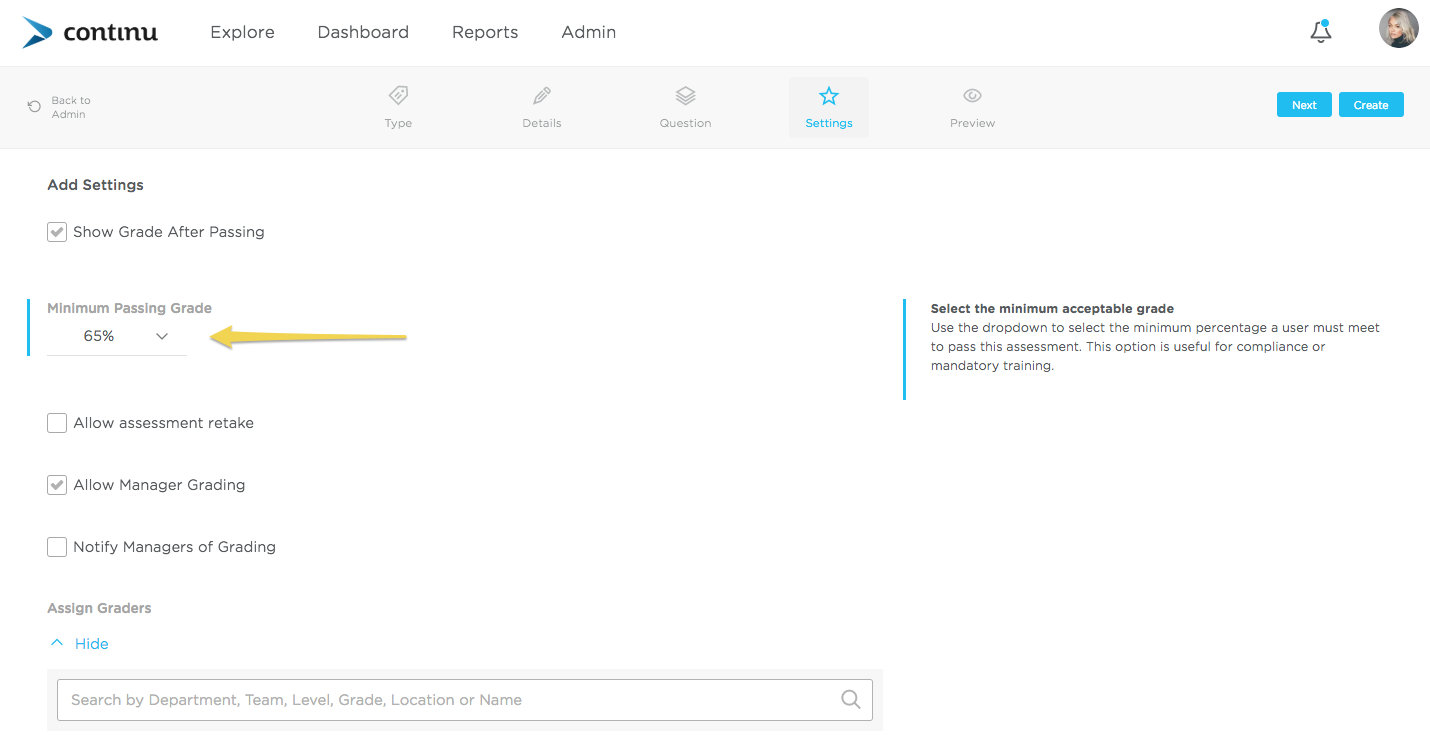Open the Dashboard menu
This screenshot has width=1430, height=740.
[x=363, y=32]
